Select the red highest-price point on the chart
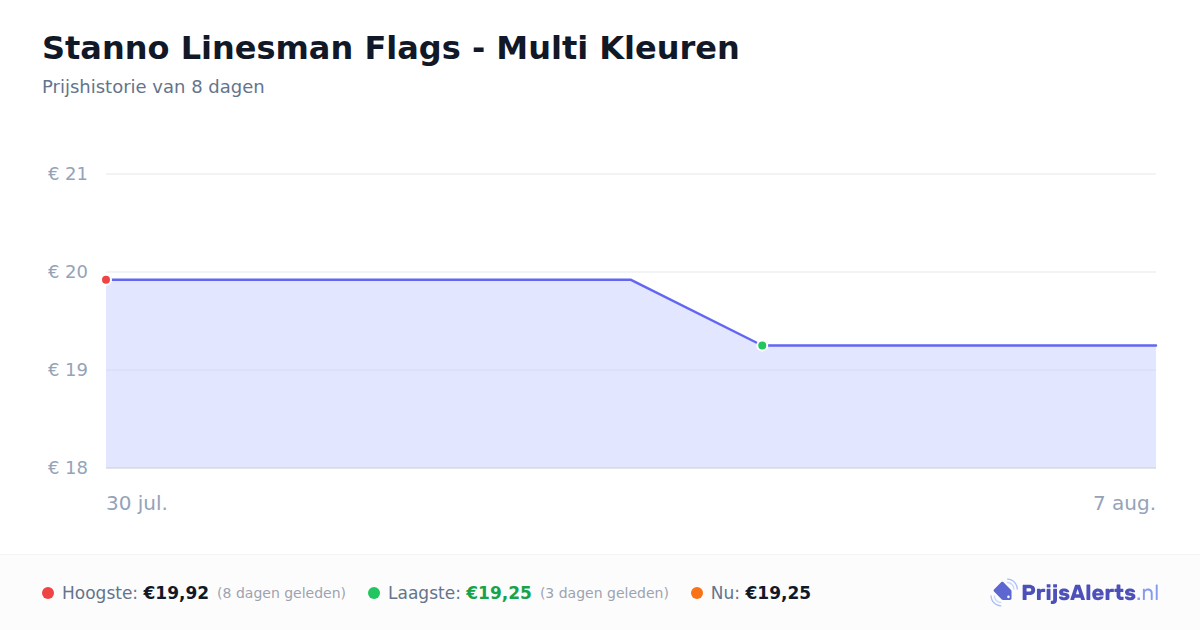The height and width of the screenshot is (630, 1200). pyautogui.click(x=106, y=280)
